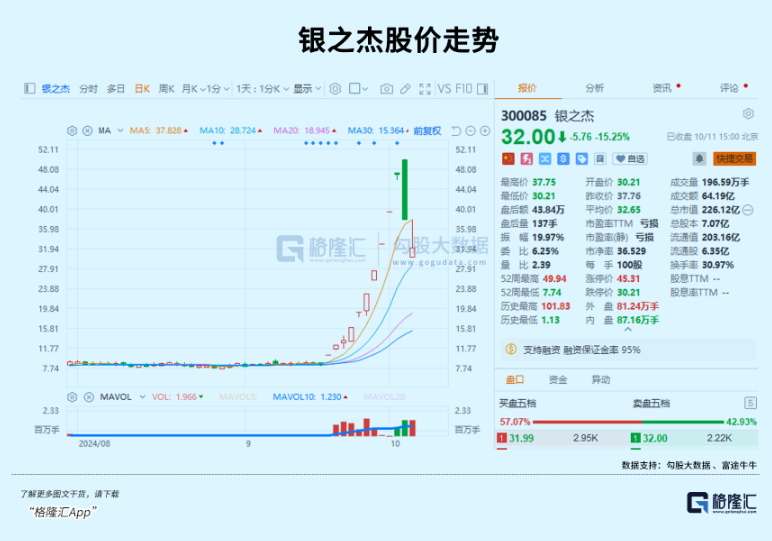Click the bid price 31.99 row
The width and height of the screenshot is (772, 541).
[561, 438]
